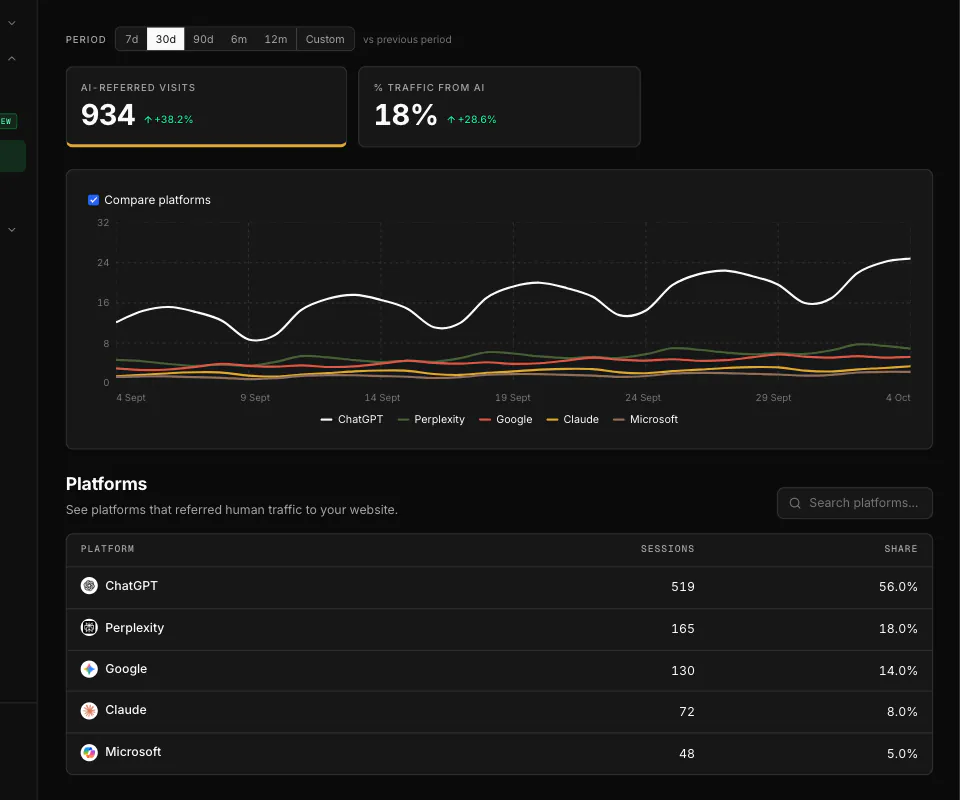
Task: Click the Perplexity logo icon in table
Action: point(89,627)
